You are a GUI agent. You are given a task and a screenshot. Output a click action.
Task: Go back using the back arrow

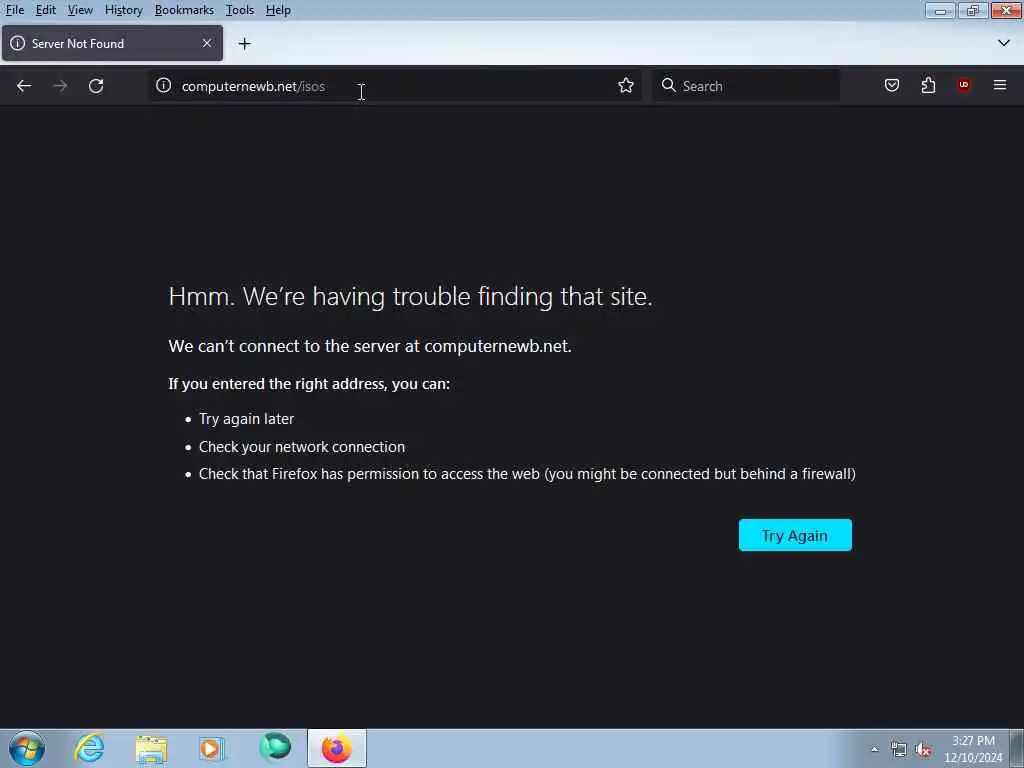click(x=24, y=86)
